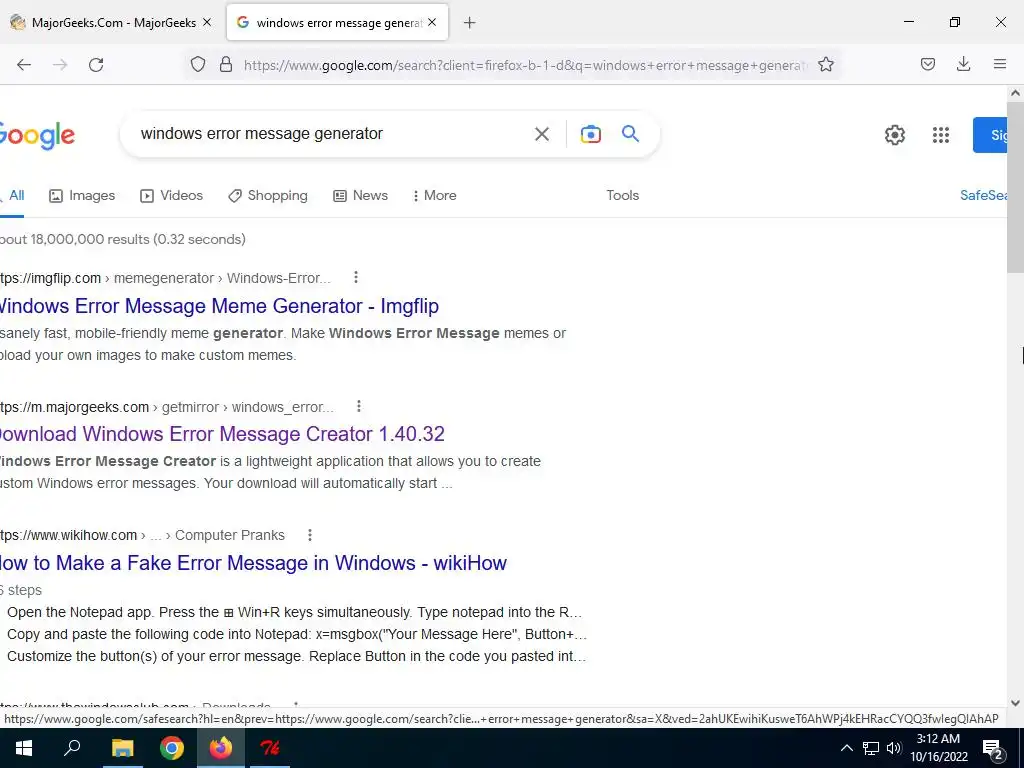This screenshot has height=768, width=1024.
Task: Select the Videos search tab
Action: [x=172, y=196]
